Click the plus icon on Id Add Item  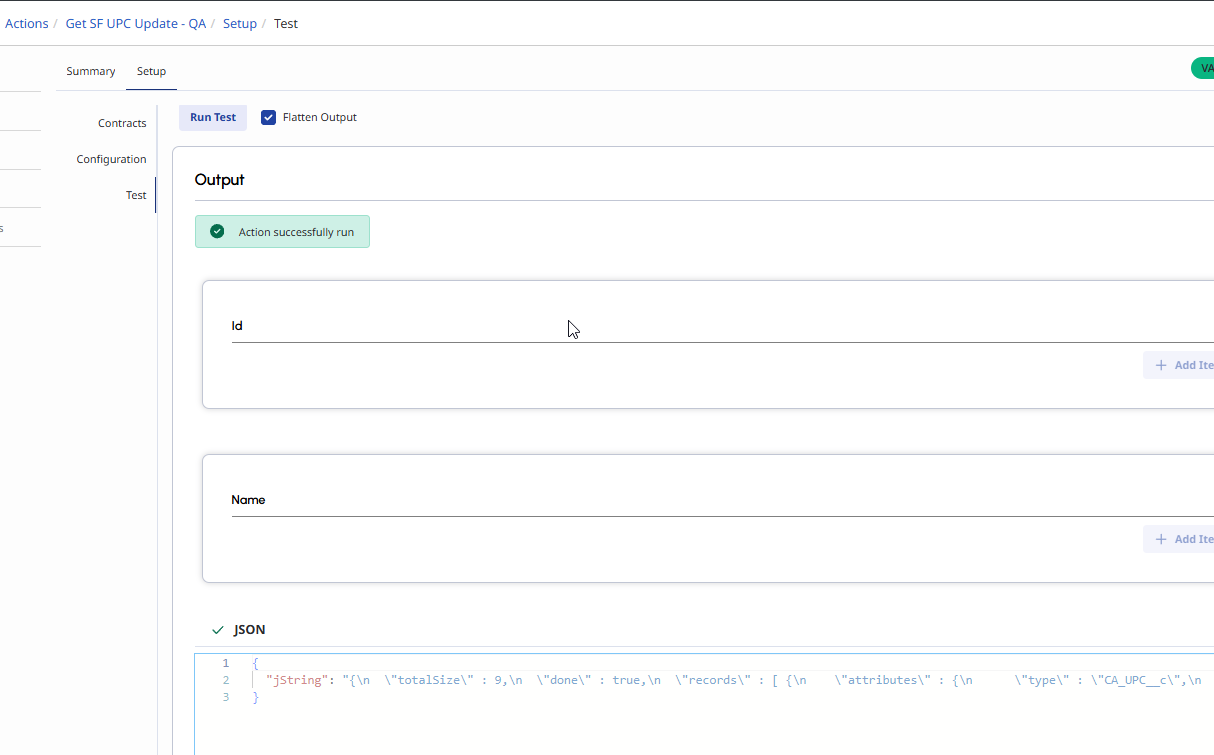pos(1161,365)
